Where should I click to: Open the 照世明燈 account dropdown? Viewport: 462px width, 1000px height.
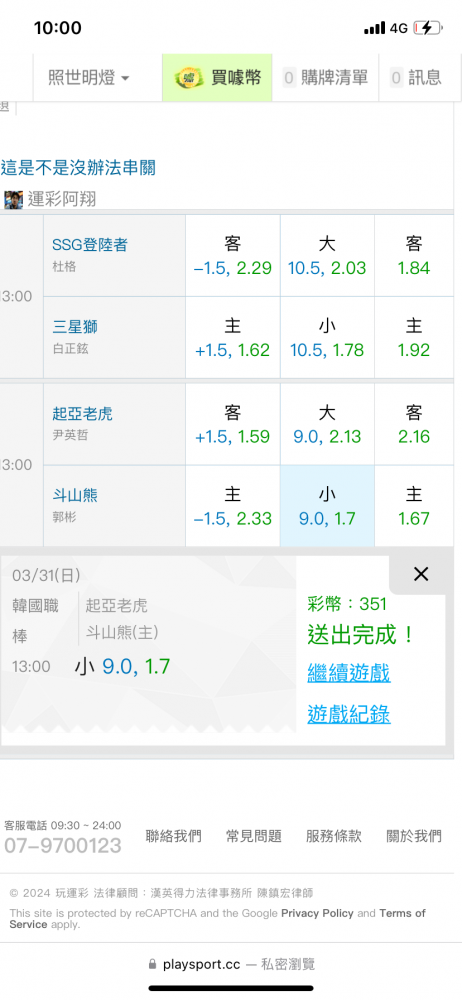(x=89, y=78)
